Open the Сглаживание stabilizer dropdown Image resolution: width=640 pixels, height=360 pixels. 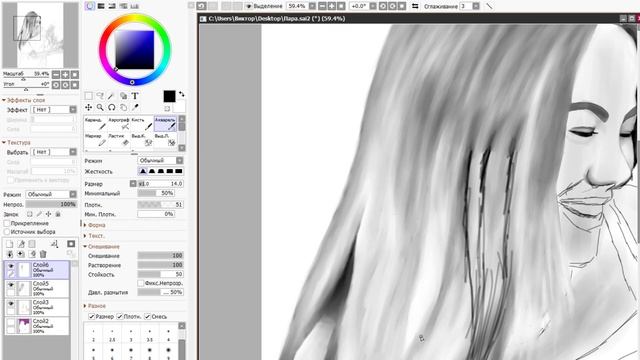pyautogui.click(x=476, y=6)
